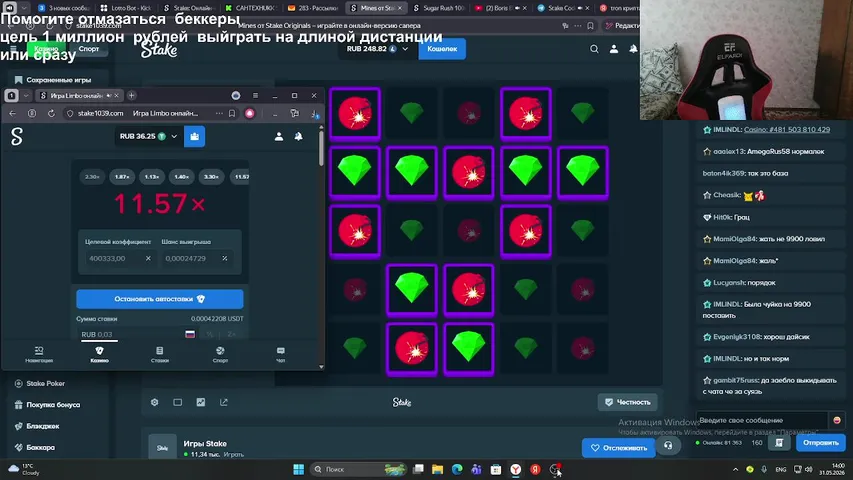Screen dimensions: 853x480
Task: Open Ставки tab in Limbo bottom navigation
Action: click(159, 354)
